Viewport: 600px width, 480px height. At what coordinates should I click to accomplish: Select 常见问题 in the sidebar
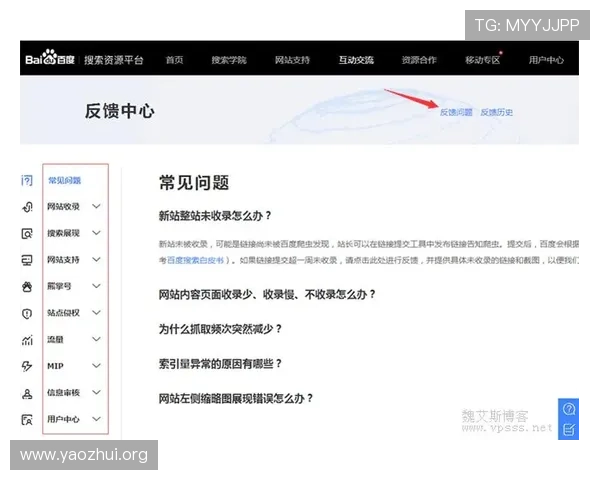(64, 180)
